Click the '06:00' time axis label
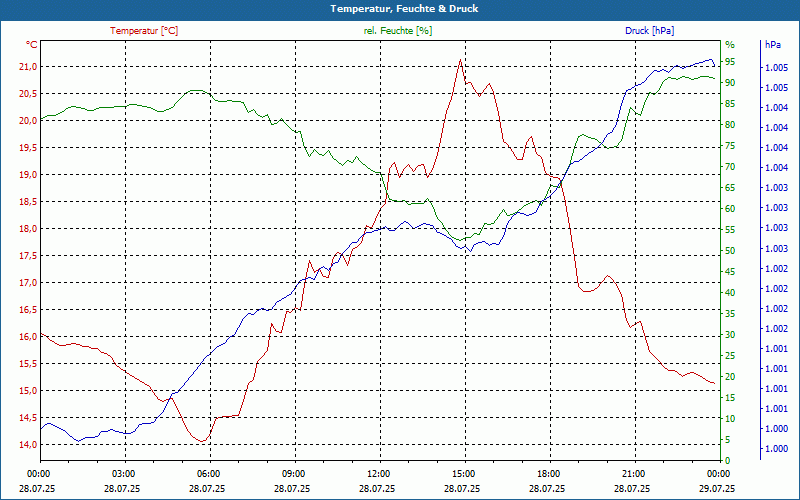 [211, 473]
